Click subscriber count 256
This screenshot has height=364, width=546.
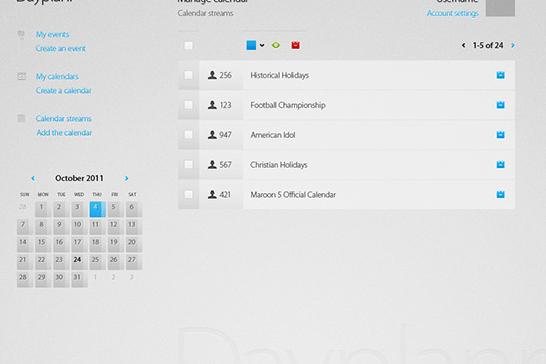tap(225, 75)
